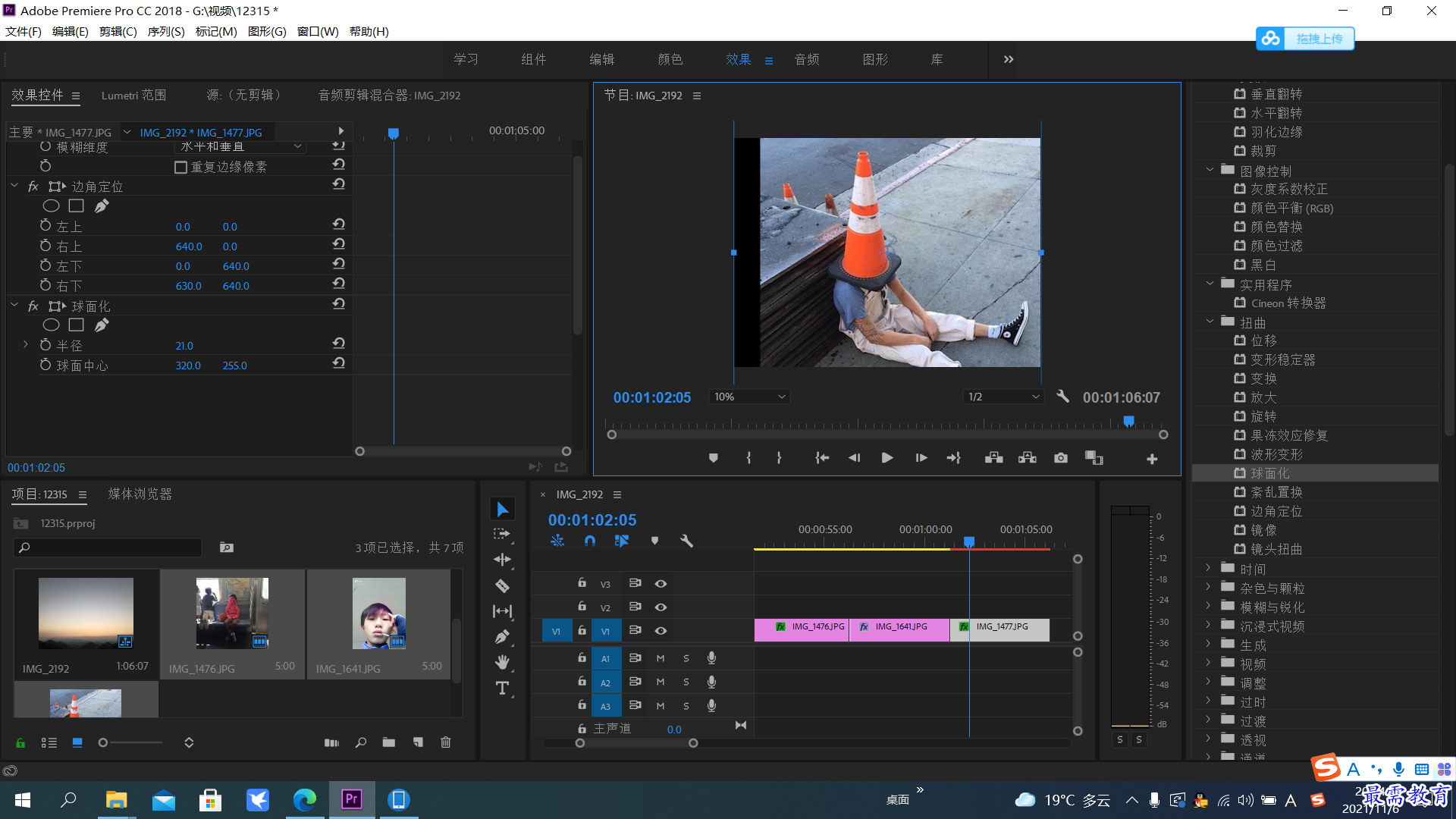Click Mark Out button
The height and width of the screenshot is (819, 1456).
[x=779, y=458]
